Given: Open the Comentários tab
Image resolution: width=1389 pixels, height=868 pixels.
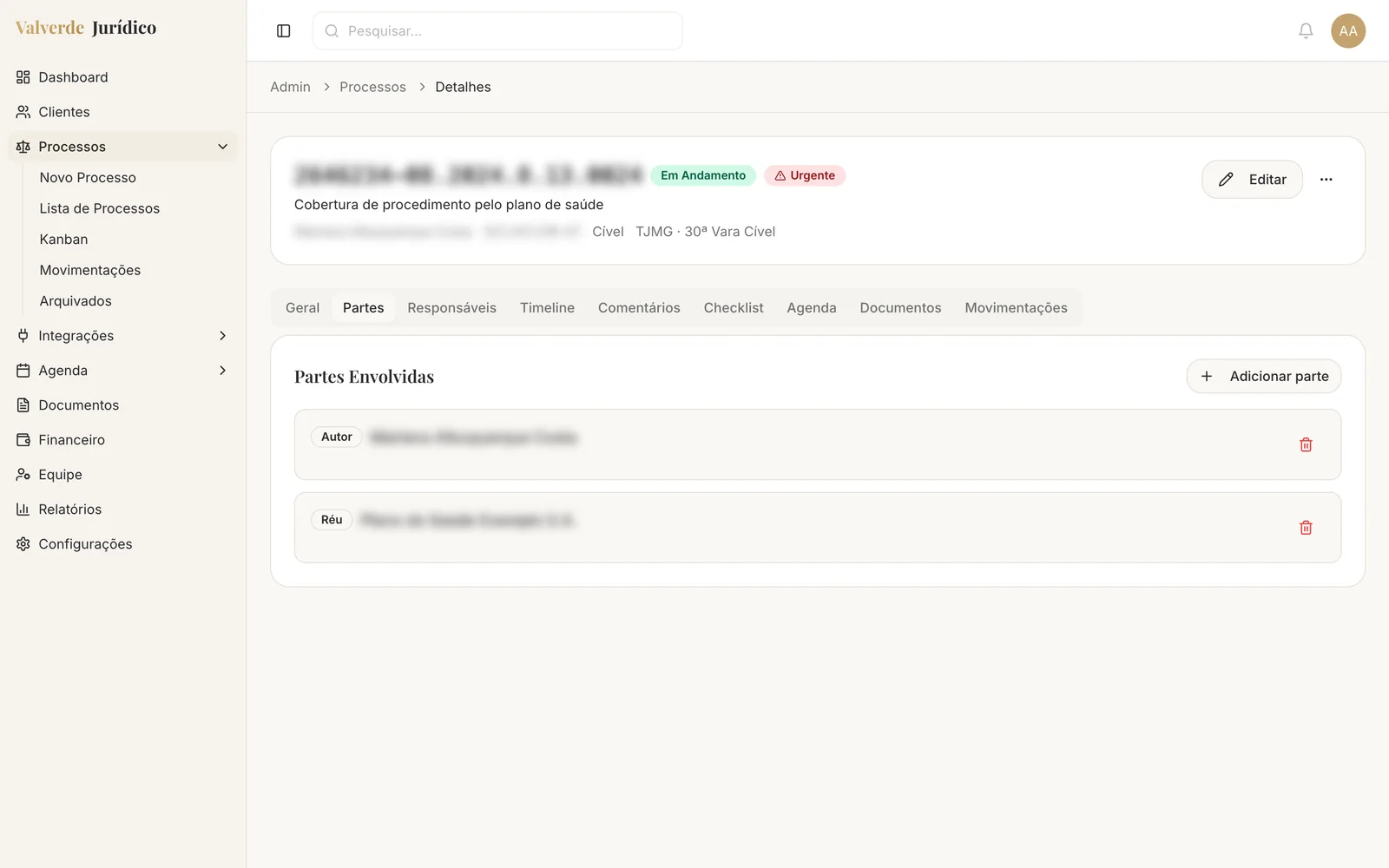Looking at the screenshot, I should [639, 308].
